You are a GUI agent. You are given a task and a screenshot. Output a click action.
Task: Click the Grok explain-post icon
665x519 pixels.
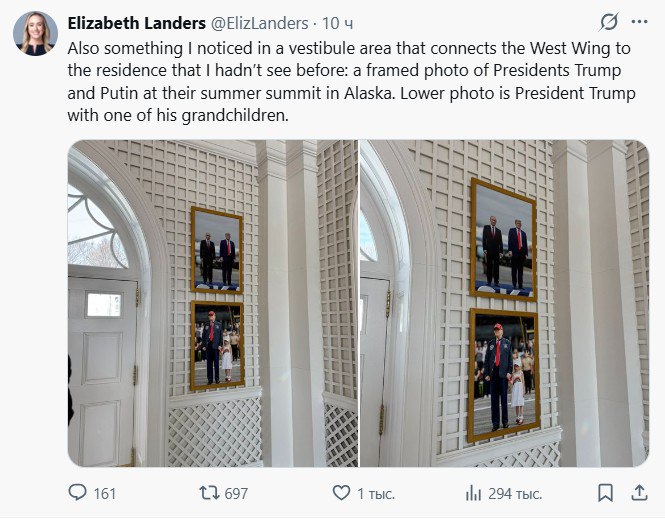click(608, 22)
